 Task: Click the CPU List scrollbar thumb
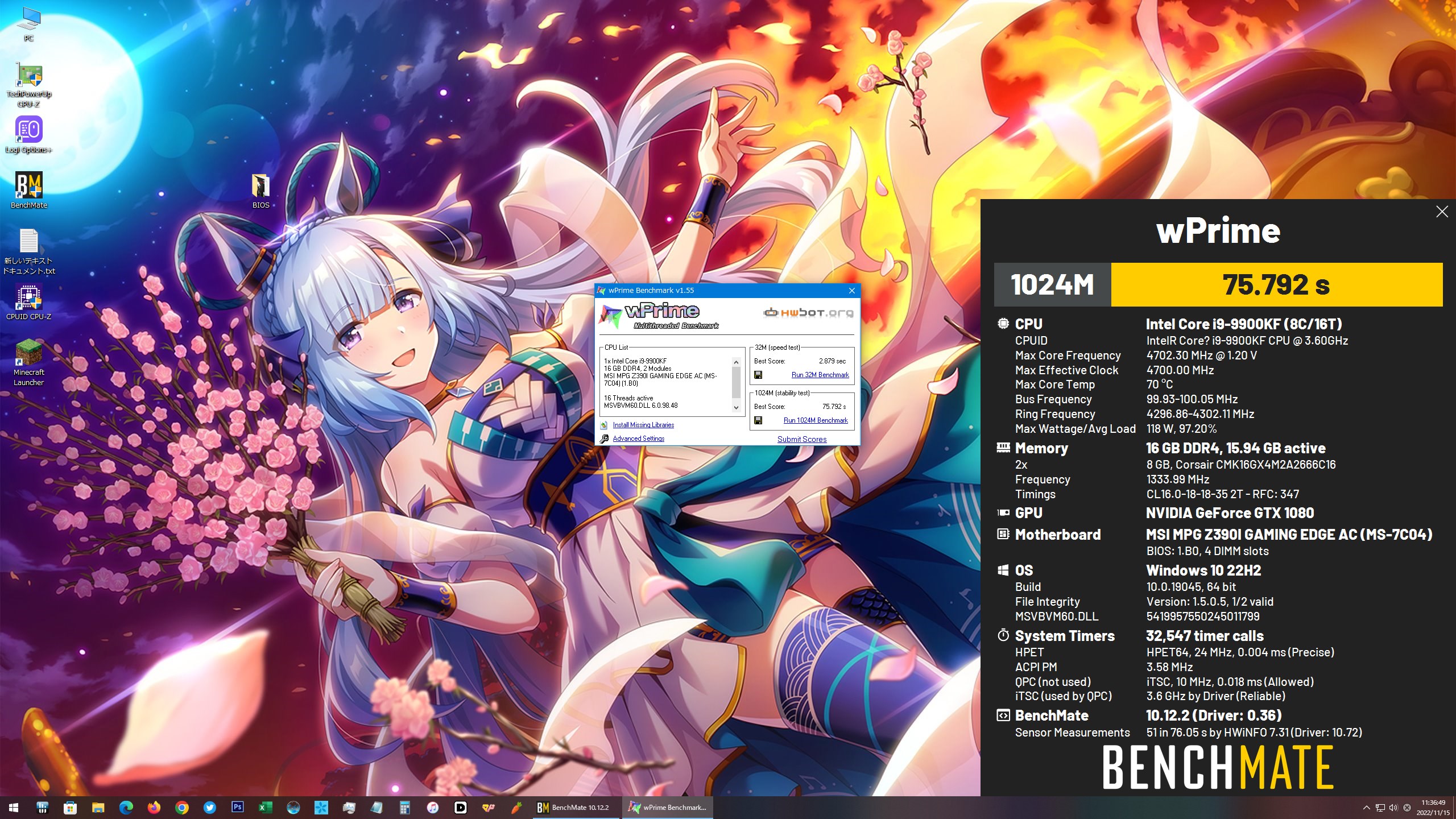coord(736,382)
